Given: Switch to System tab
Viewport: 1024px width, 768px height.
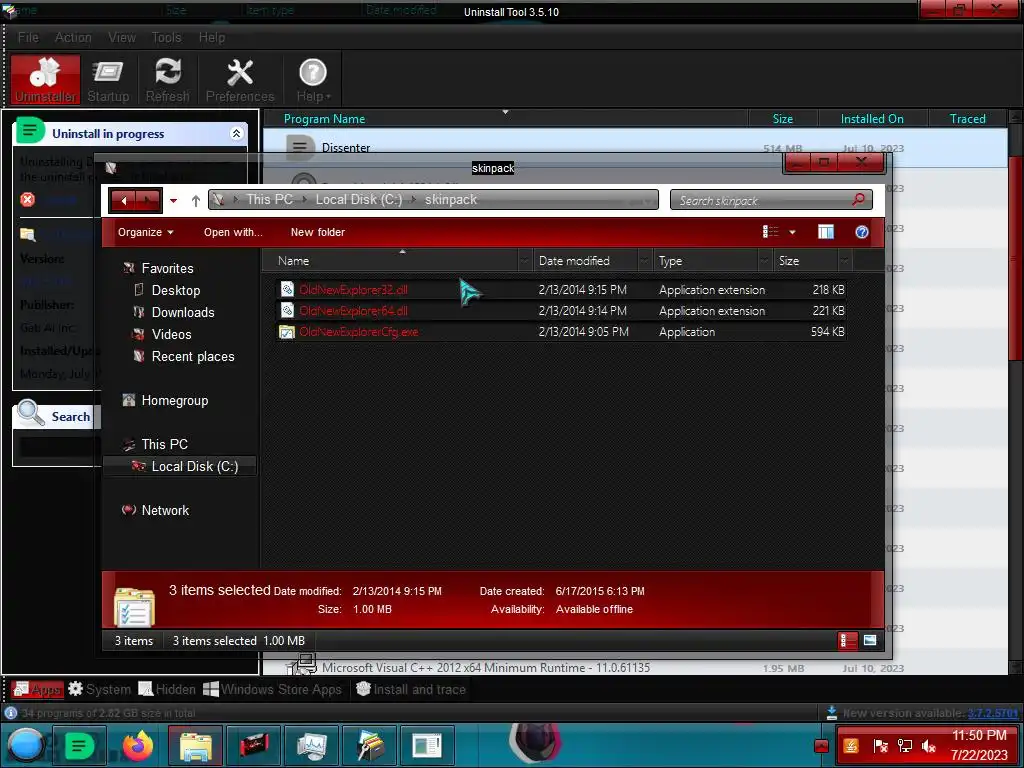Looking at the screenshot, I should pyautogui.click(x=99, y=689).
